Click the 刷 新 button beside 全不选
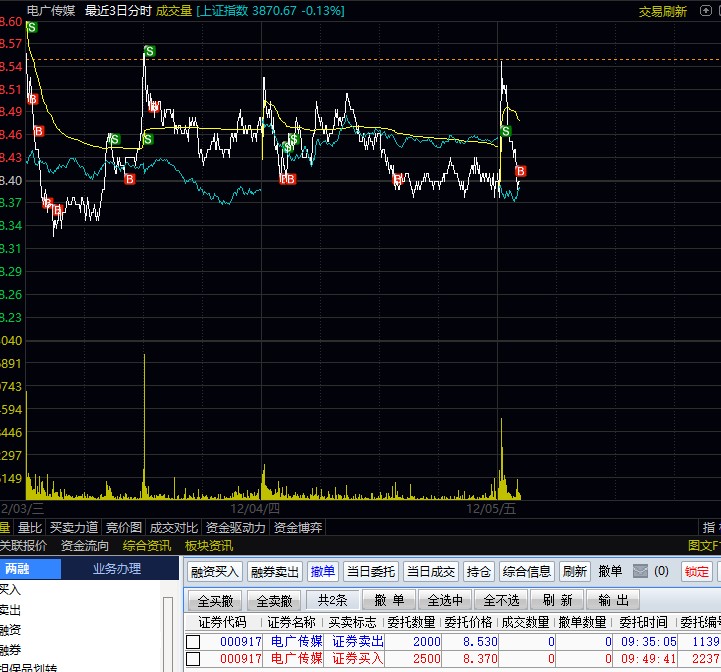Viewport: 721px width, 672px height. (557, 600)
